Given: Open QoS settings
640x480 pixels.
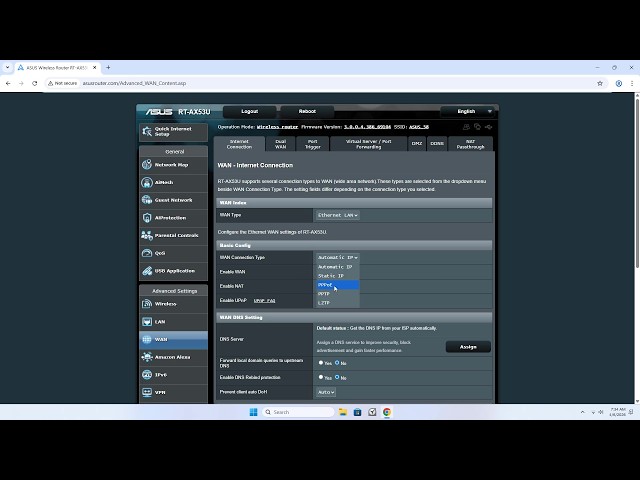Looking at the screenshot, I should [173, 253].
